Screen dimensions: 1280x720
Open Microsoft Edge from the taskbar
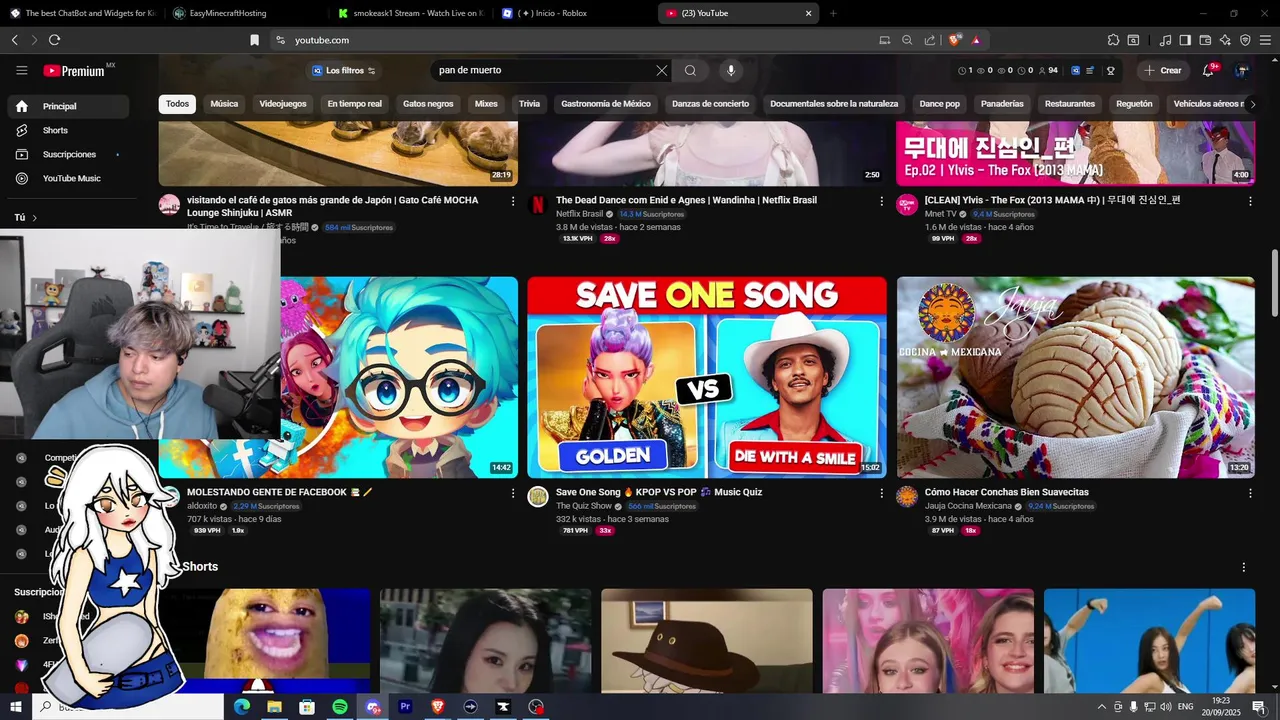241,707
